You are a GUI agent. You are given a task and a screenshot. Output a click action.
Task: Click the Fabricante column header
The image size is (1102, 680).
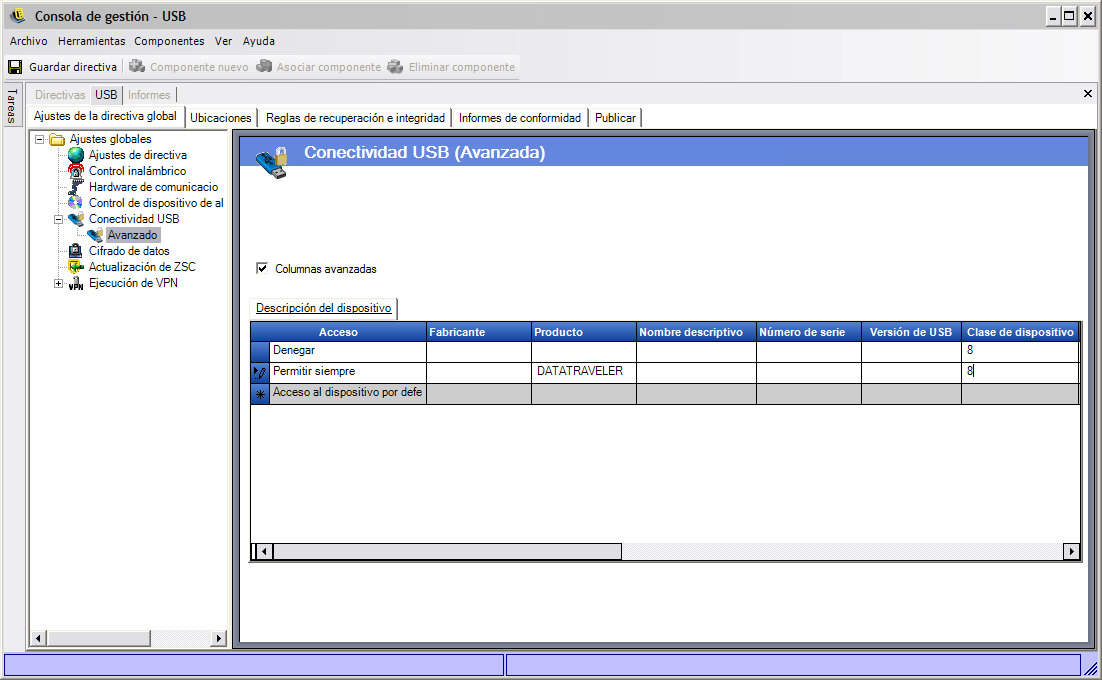[x=479, y=332]
